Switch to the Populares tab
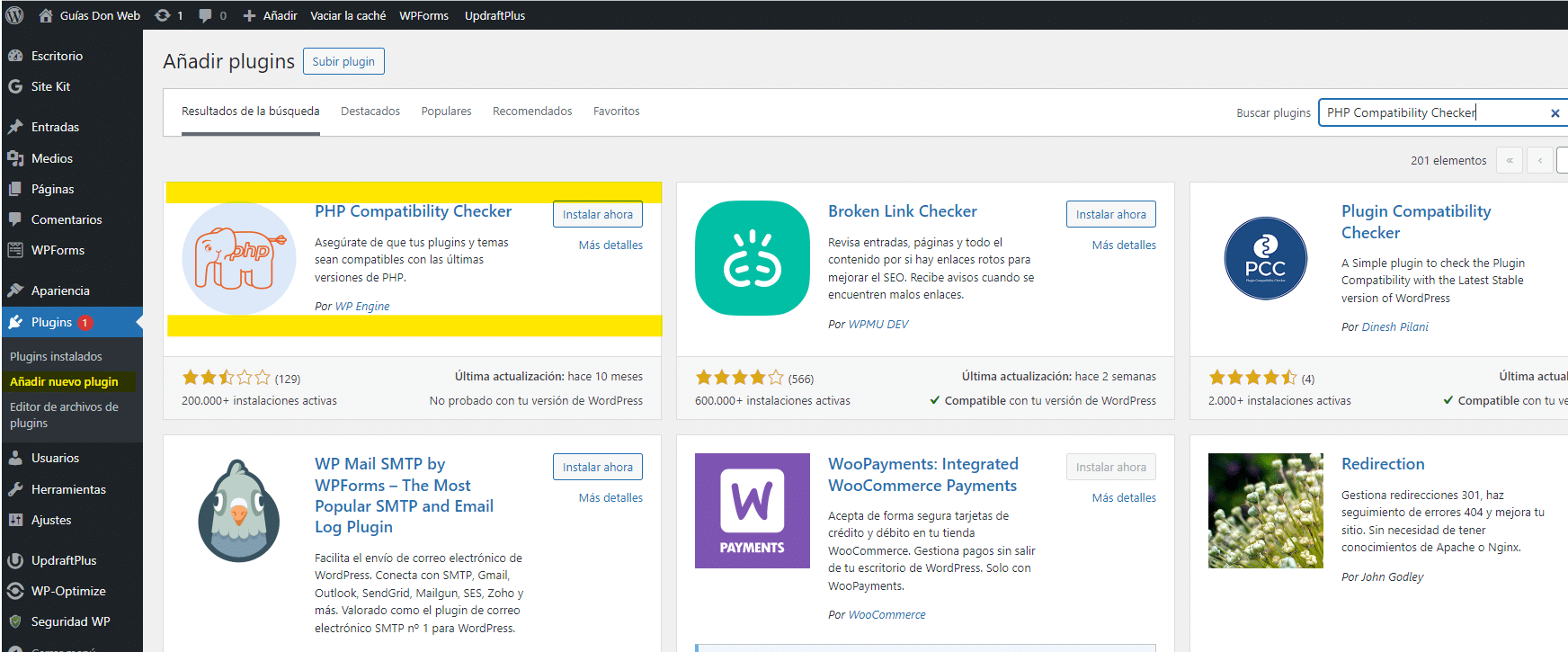Viewport: 1568px width, 652px height. (x=446, y=112)
